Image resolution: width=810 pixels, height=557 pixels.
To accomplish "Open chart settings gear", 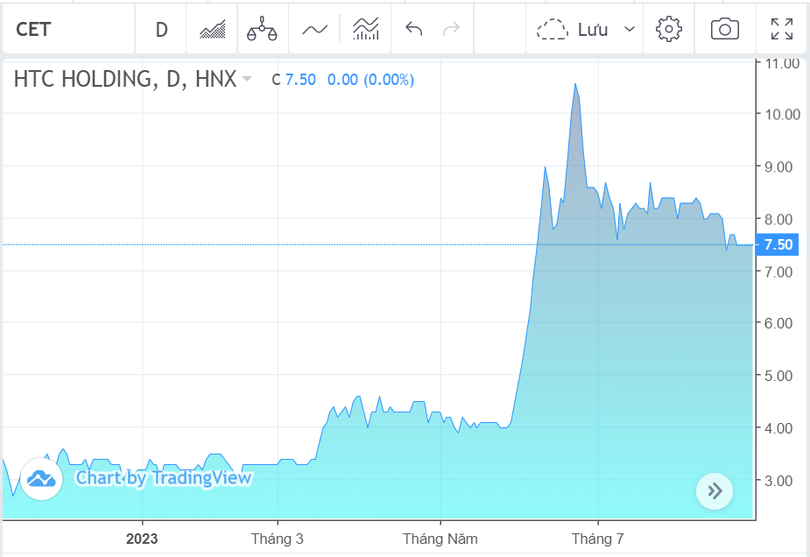I will pos(668,29).
